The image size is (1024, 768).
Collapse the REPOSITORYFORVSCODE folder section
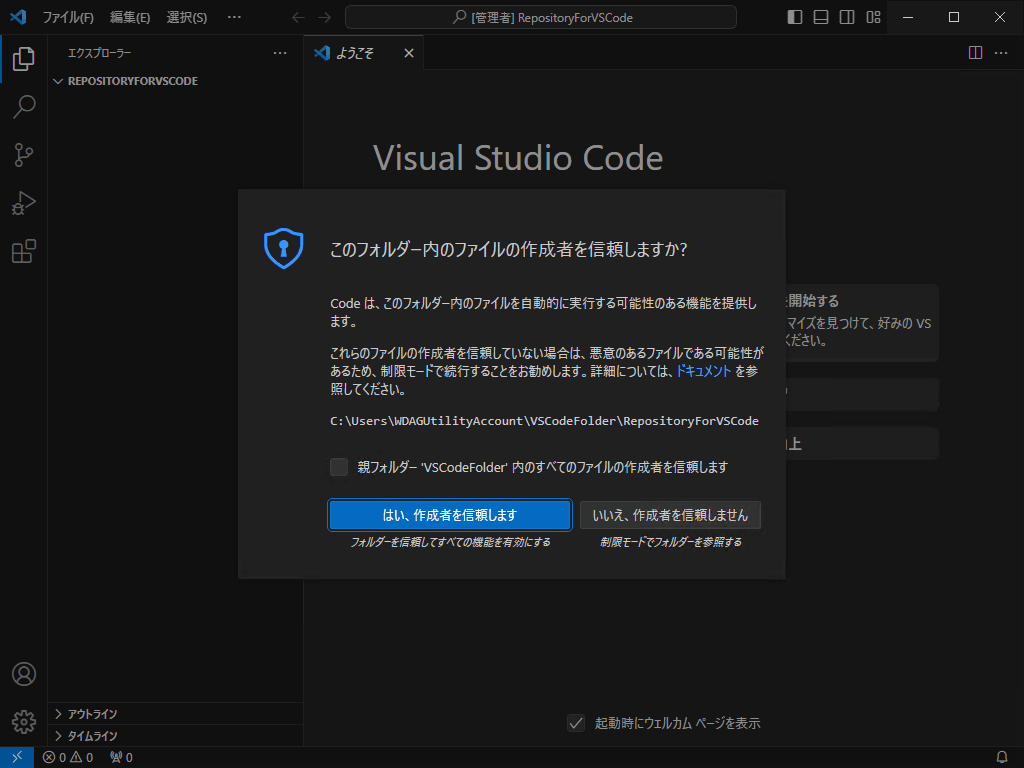point(175,81)
